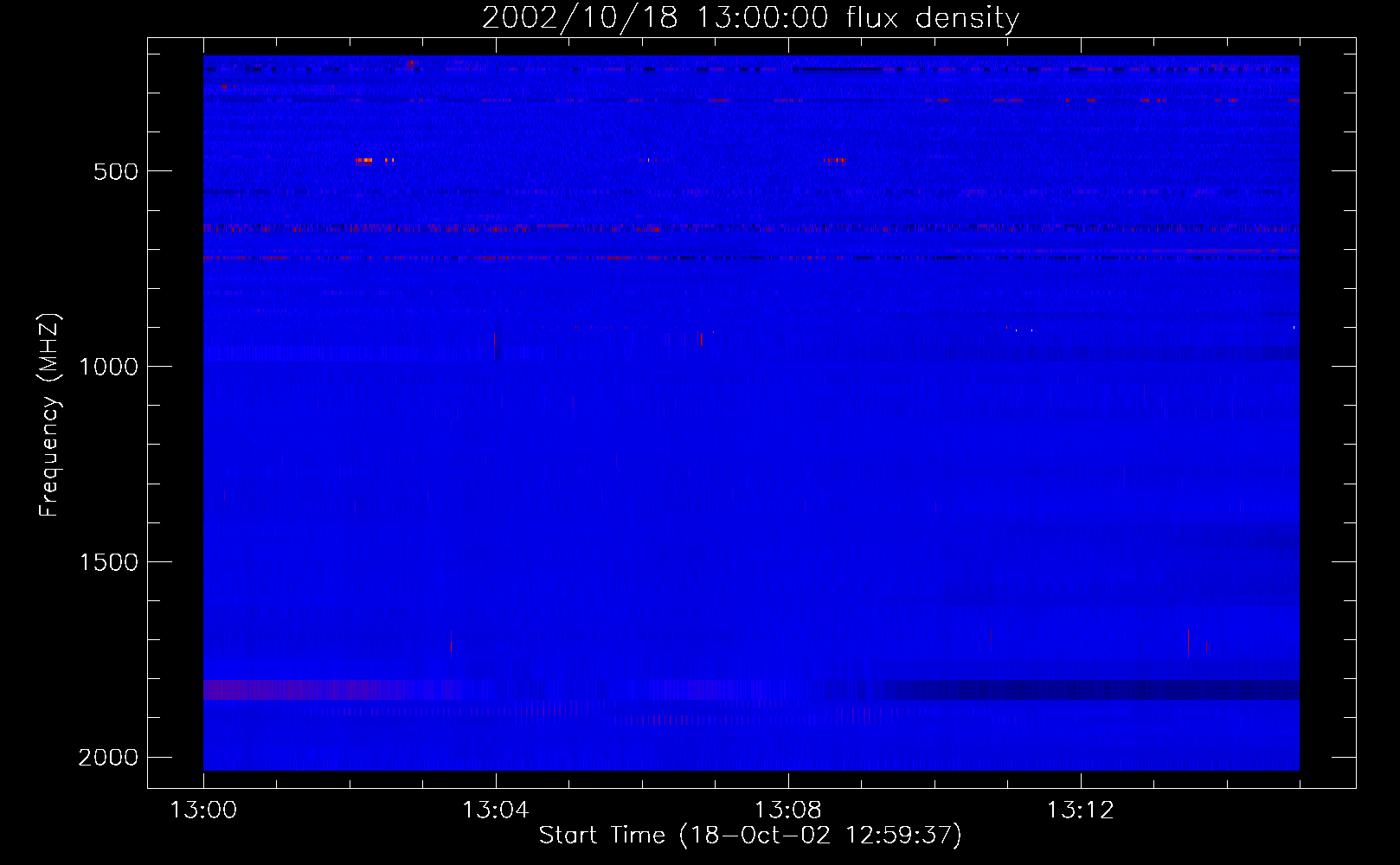This screenshot has height=865, width=1400.
Task: Select the 1000 frequency tick label
Action: pos(108,367)
